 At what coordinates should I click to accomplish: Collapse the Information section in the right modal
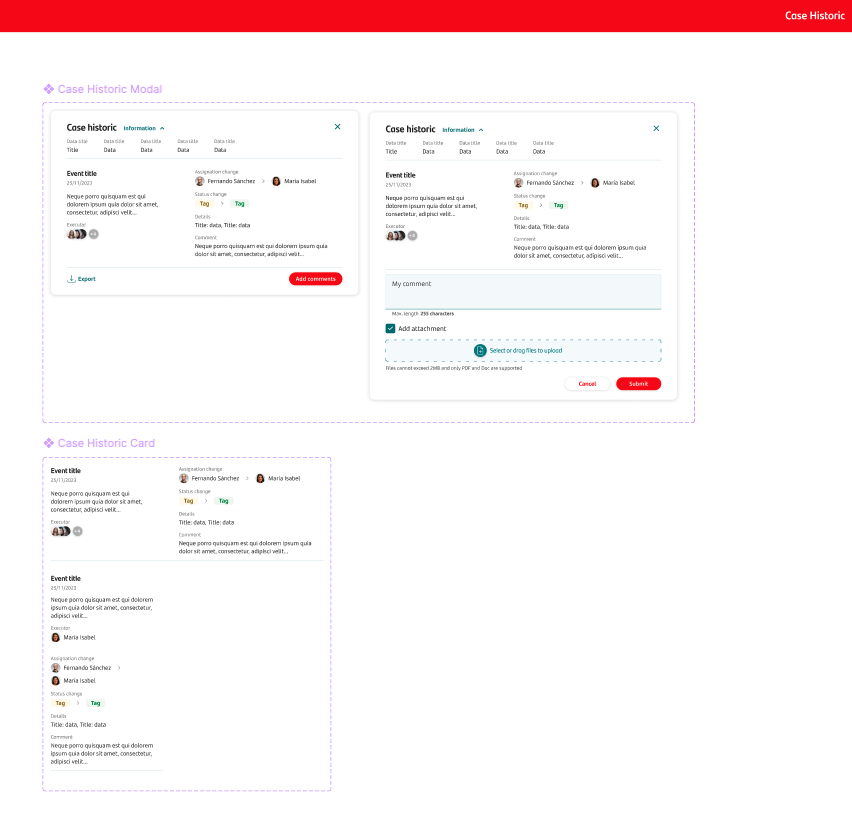click(462, 130)
